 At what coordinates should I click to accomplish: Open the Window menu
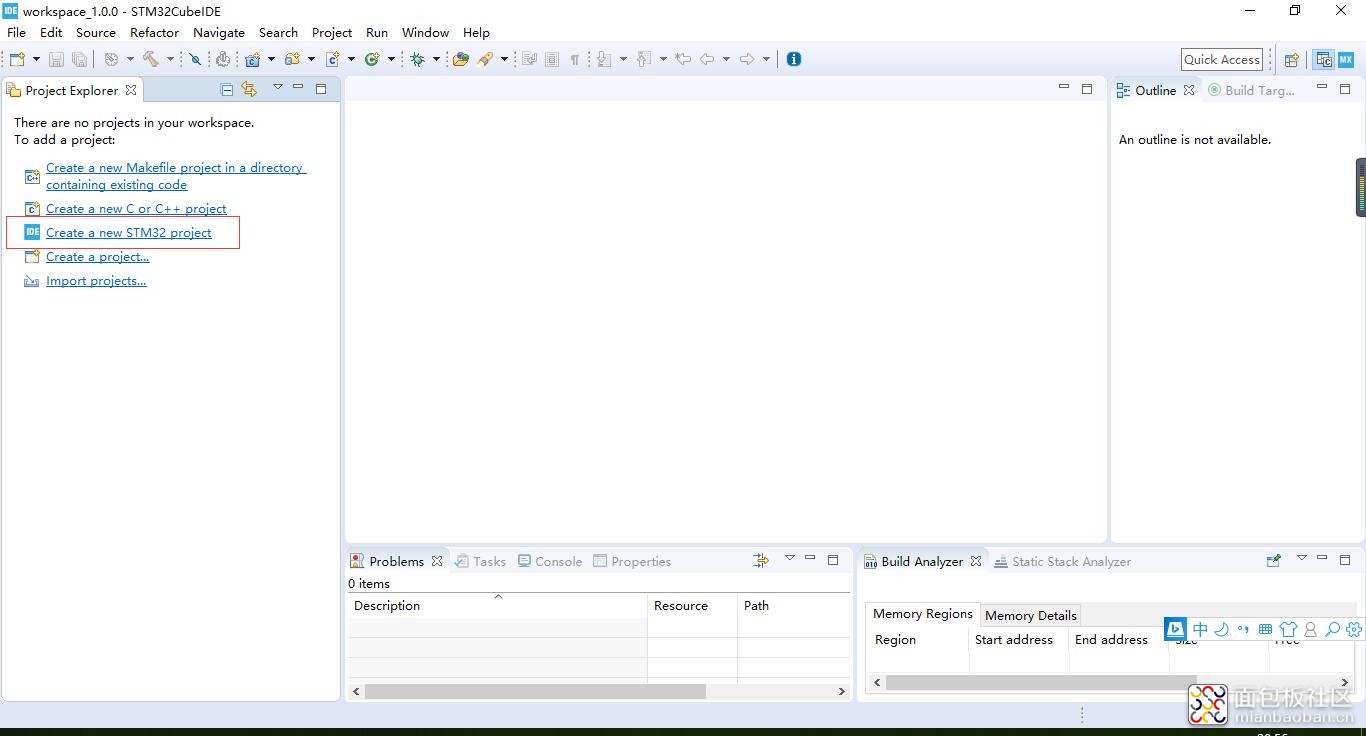pyautogui.click(x=425, y=32)
